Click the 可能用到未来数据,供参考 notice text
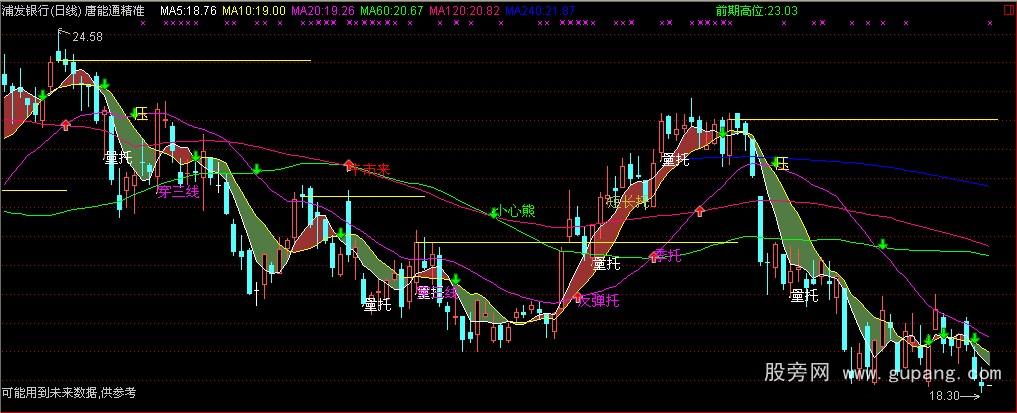Image resolution: width=1017 pixels, height=413 pixels. coord(68,392)
